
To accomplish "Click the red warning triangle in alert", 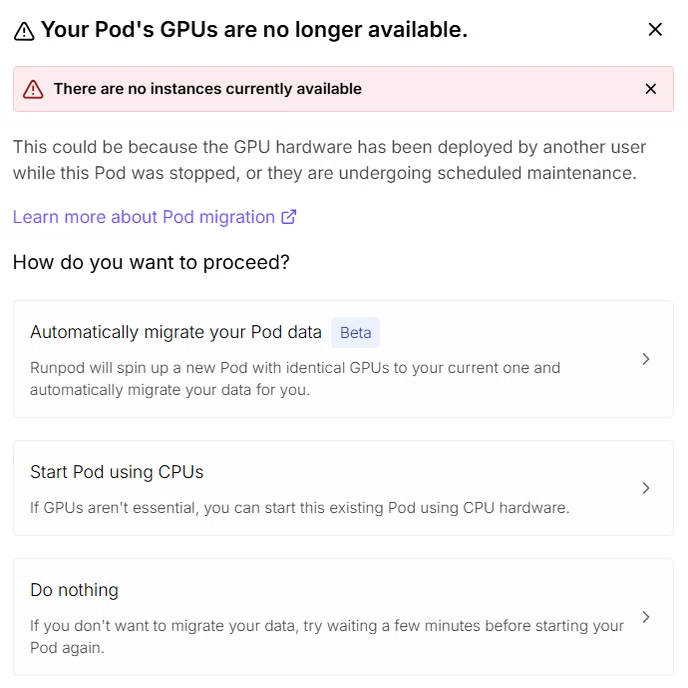I will tap(33, 89).
